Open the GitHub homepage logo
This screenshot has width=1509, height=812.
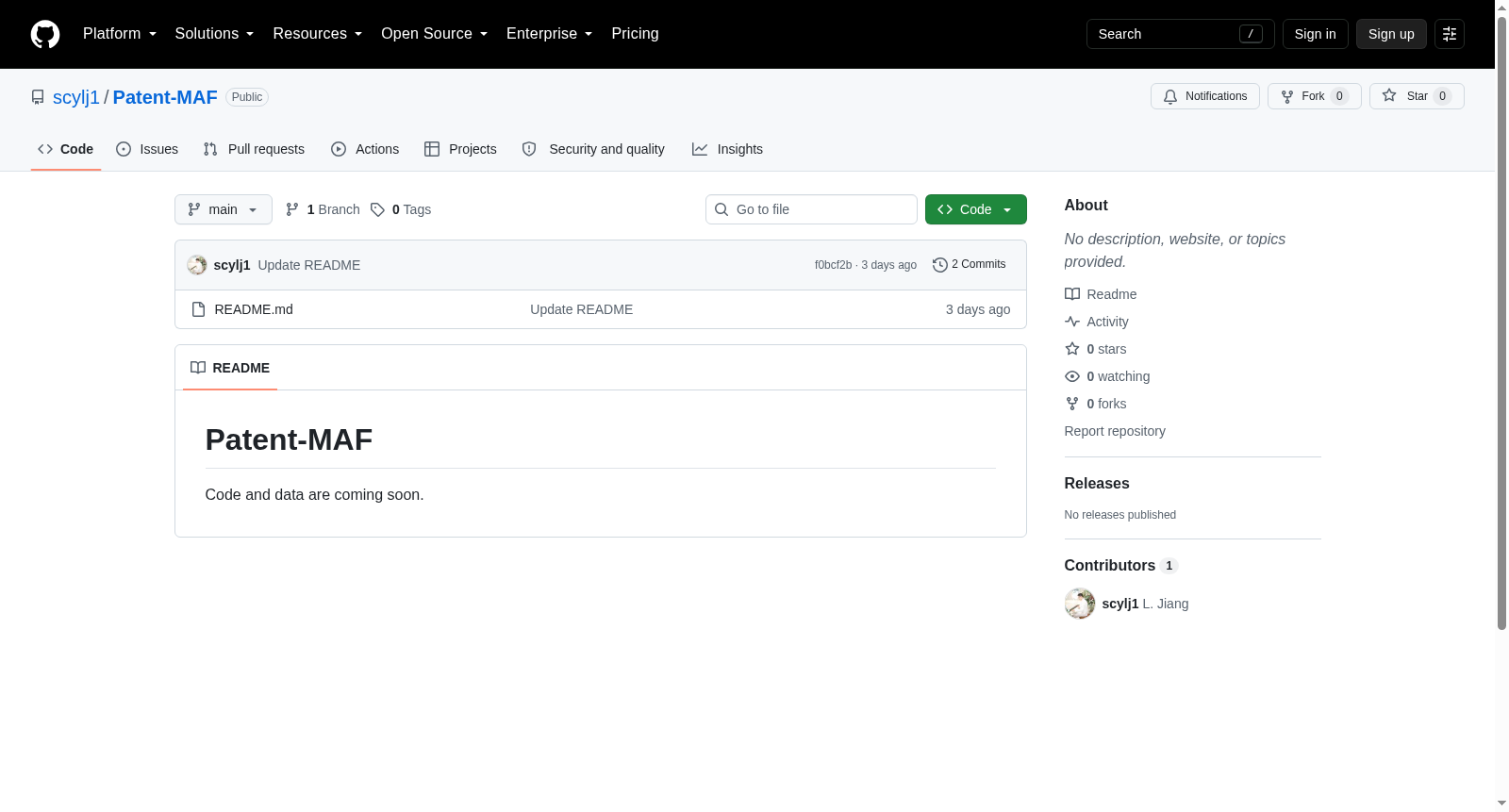pos(45,34)
